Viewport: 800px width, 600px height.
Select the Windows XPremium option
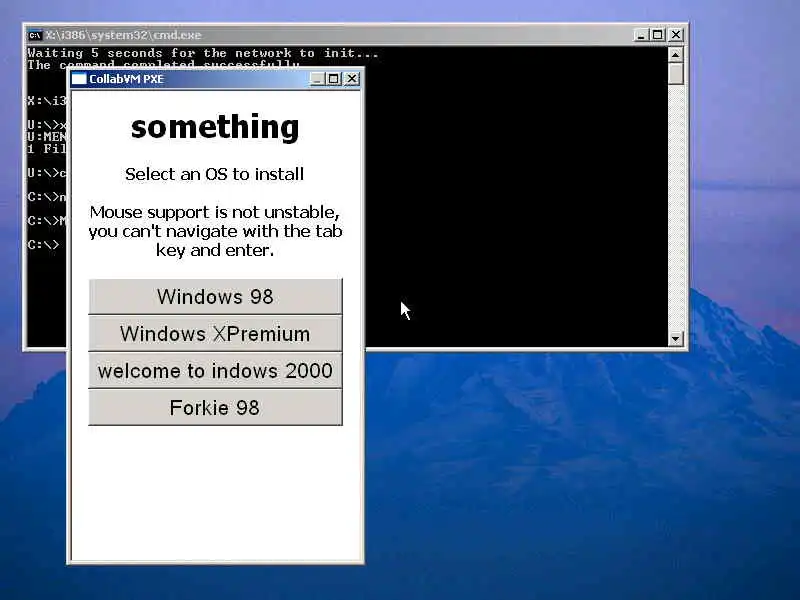[x=215, y=334]
